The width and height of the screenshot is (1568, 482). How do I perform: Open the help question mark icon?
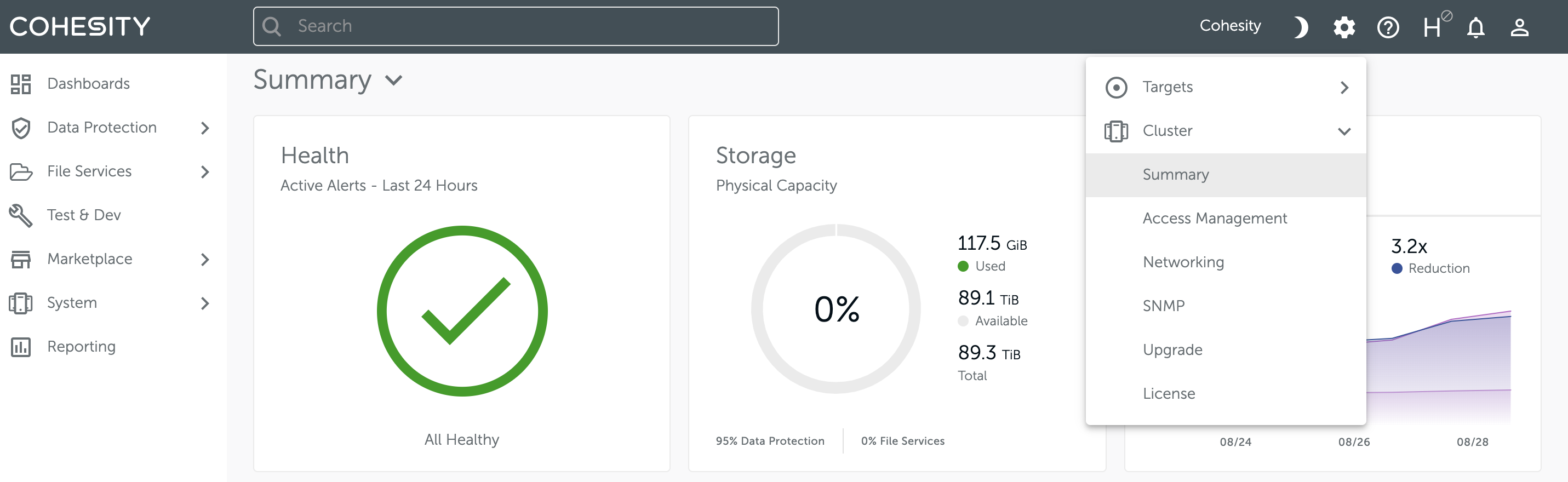1388,27
